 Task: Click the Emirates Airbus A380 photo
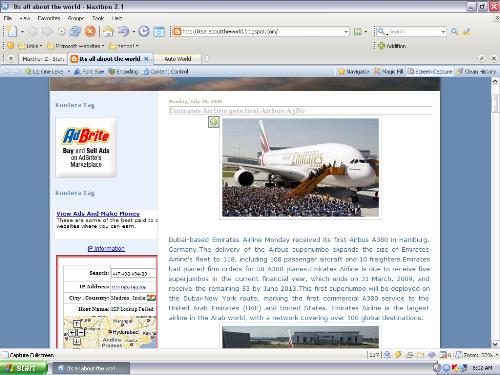click(300, 167)
